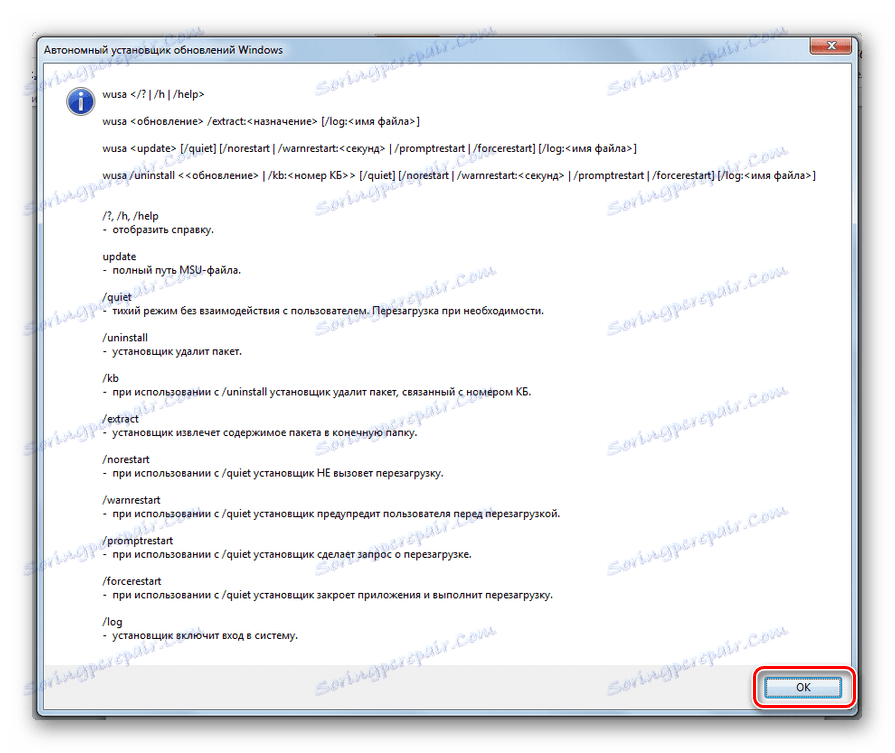This screenshot has width=895, height=753.
Task: Click the '/?, /h, /help' parameter heading
Action: click(x=130, y=216)
